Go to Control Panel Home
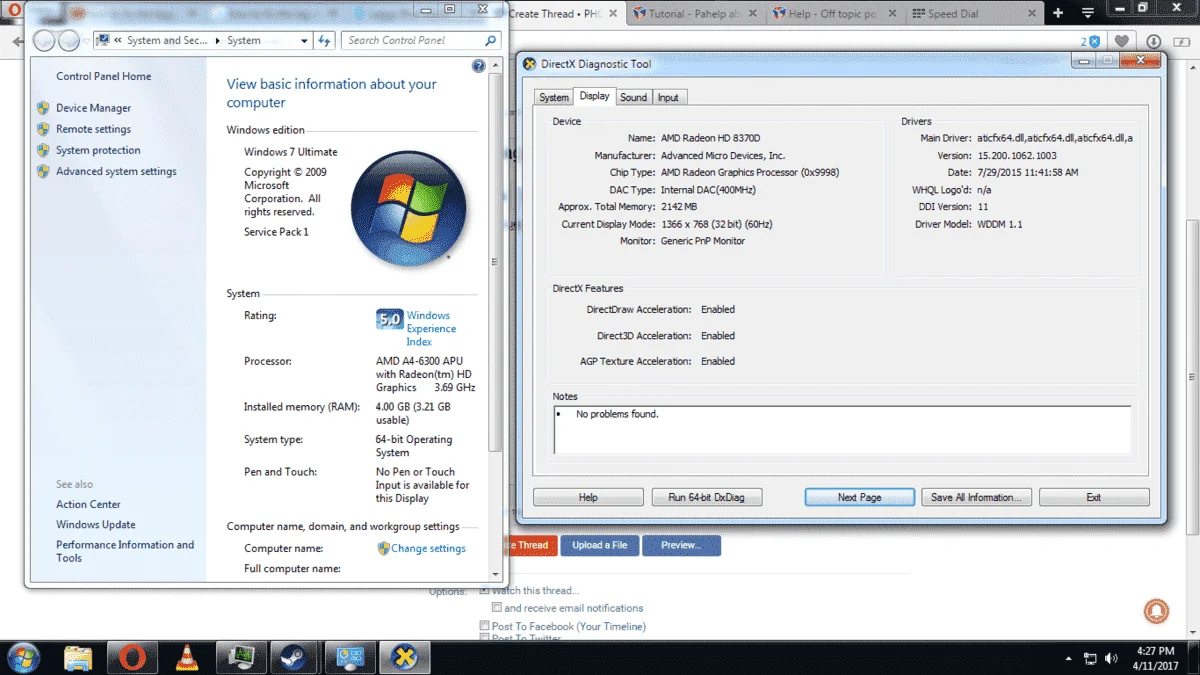The height and width of the screenshot is (675, 1200). click(104, 76)
